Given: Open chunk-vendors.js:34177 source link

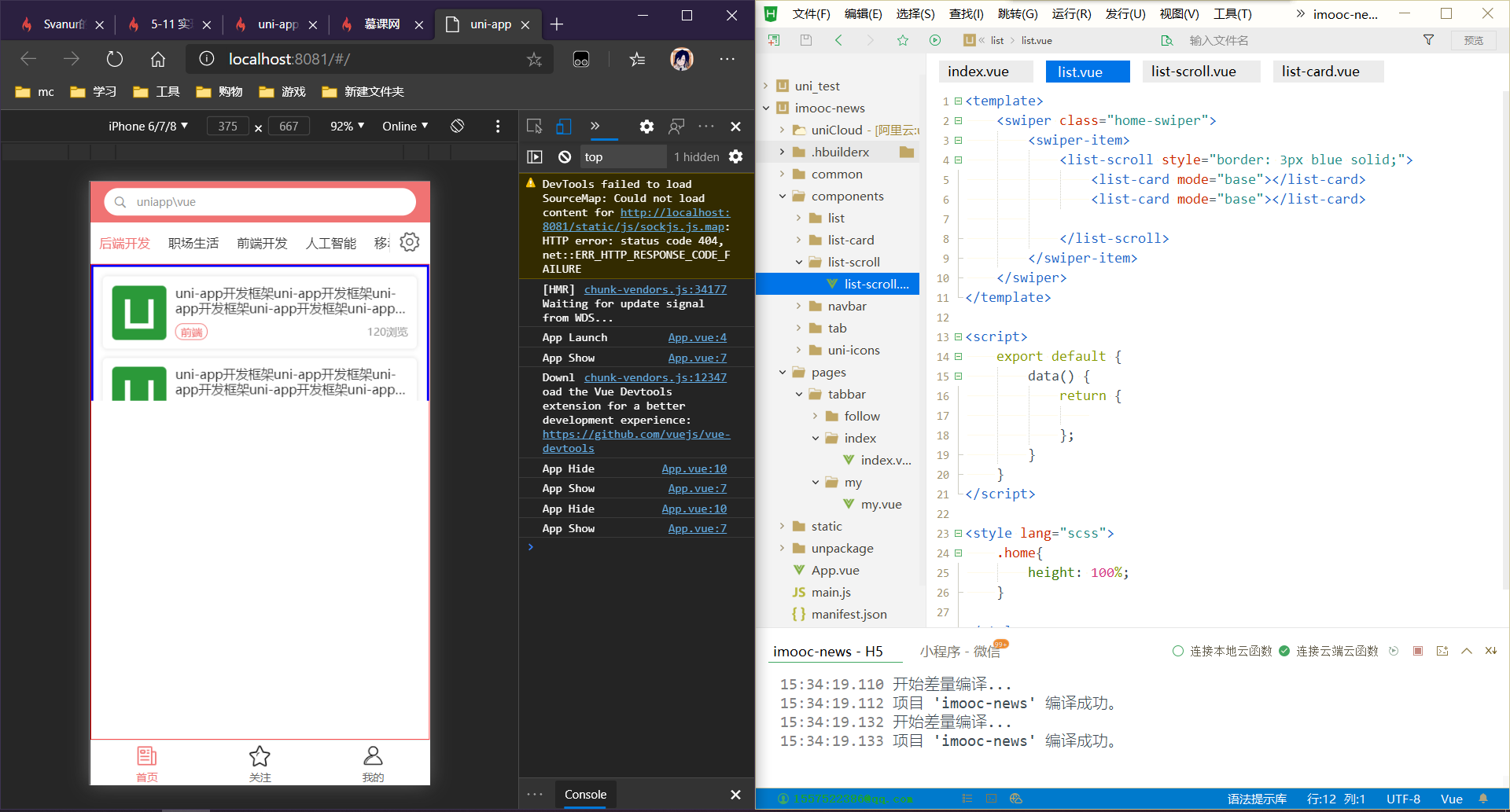Looking at the screenshot, I should tap(655, 289).
